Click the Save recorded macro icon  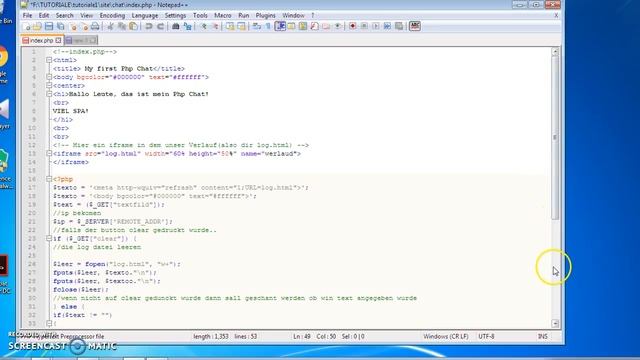tap(399, 27)
